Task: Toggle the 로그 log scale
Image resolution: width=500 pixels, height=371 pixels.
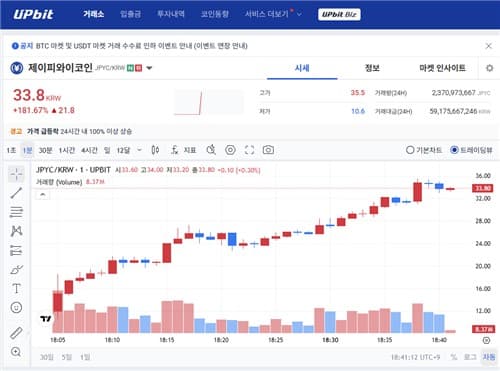Action: (470, 357)
